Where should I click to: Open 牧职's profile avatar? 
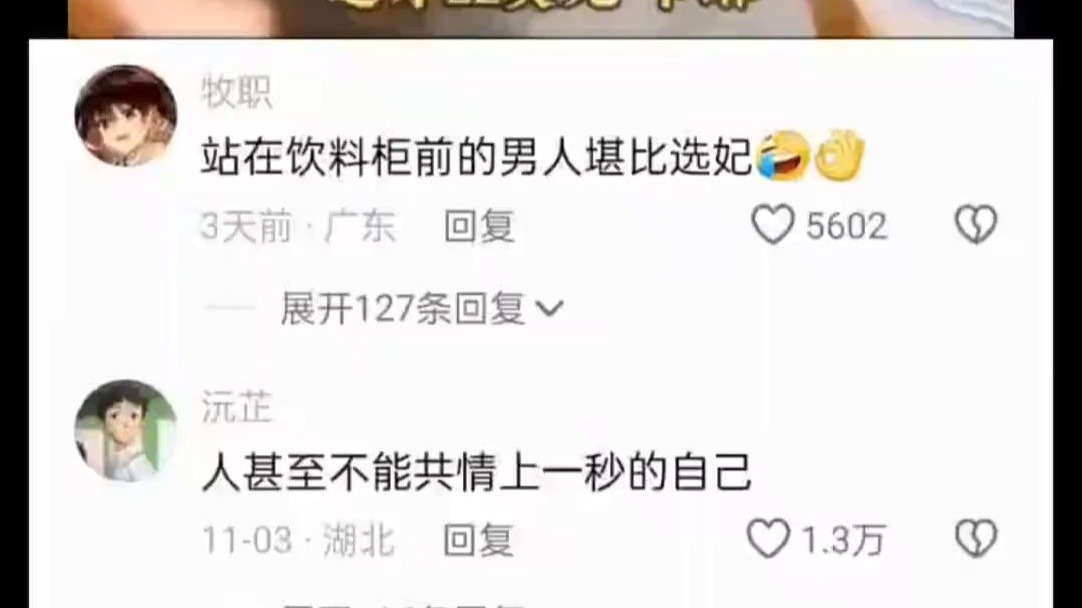pyautogui.click(x=126, y=115)
